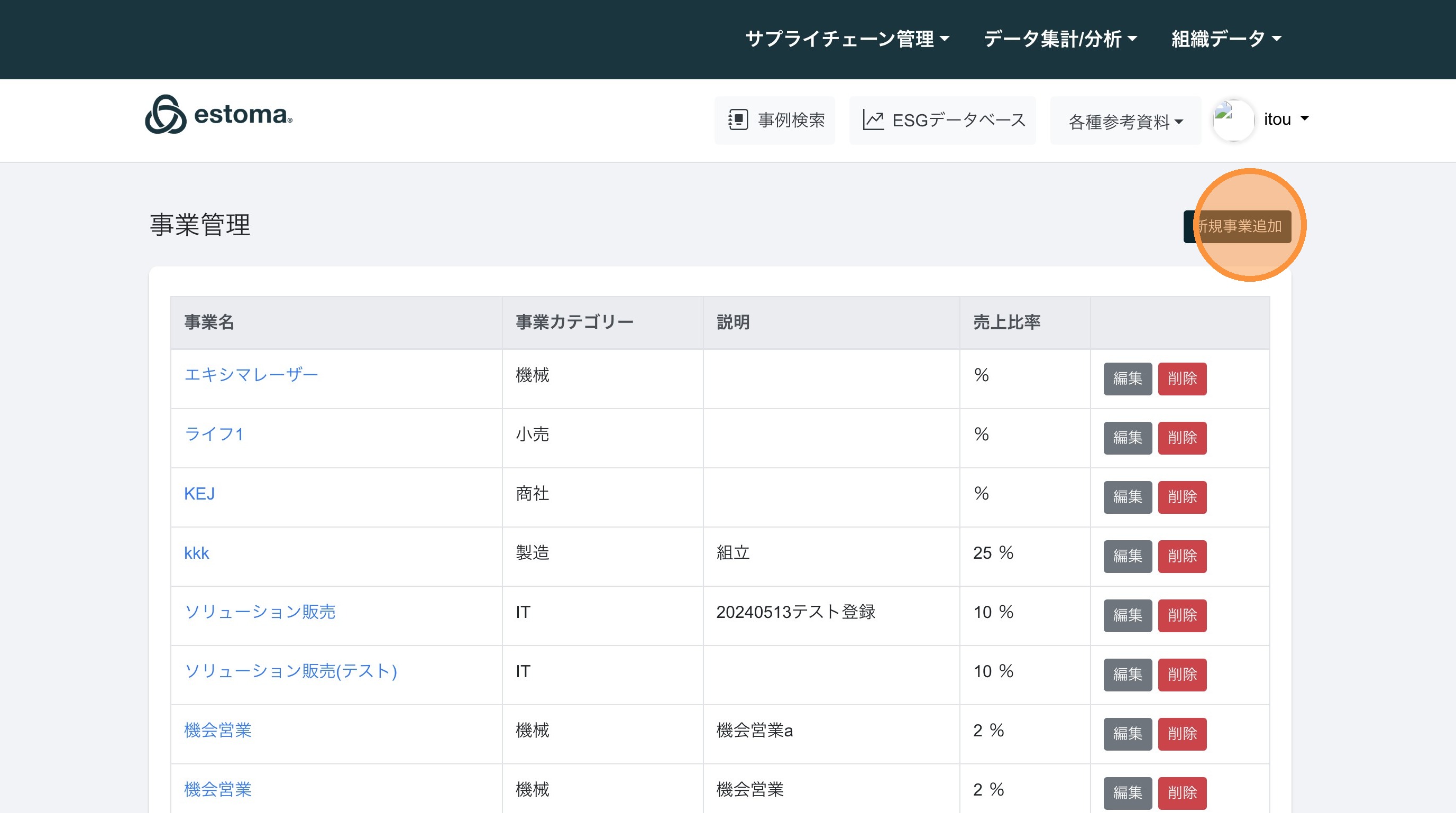The width and height of the screenshot is (1456, 813).
Task: Open the ソリューション販売 link
Action: click(260, 612)
